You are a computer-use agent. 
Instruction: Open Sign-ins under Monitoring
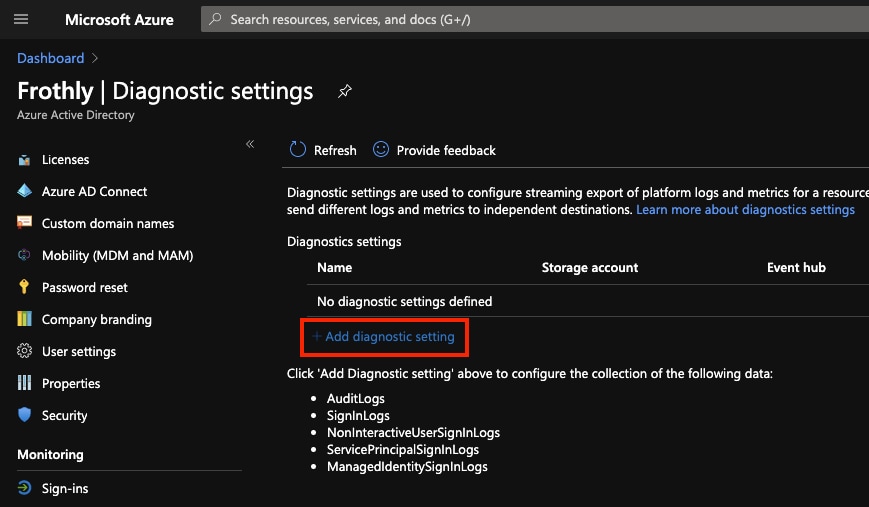tap(65, 489)
